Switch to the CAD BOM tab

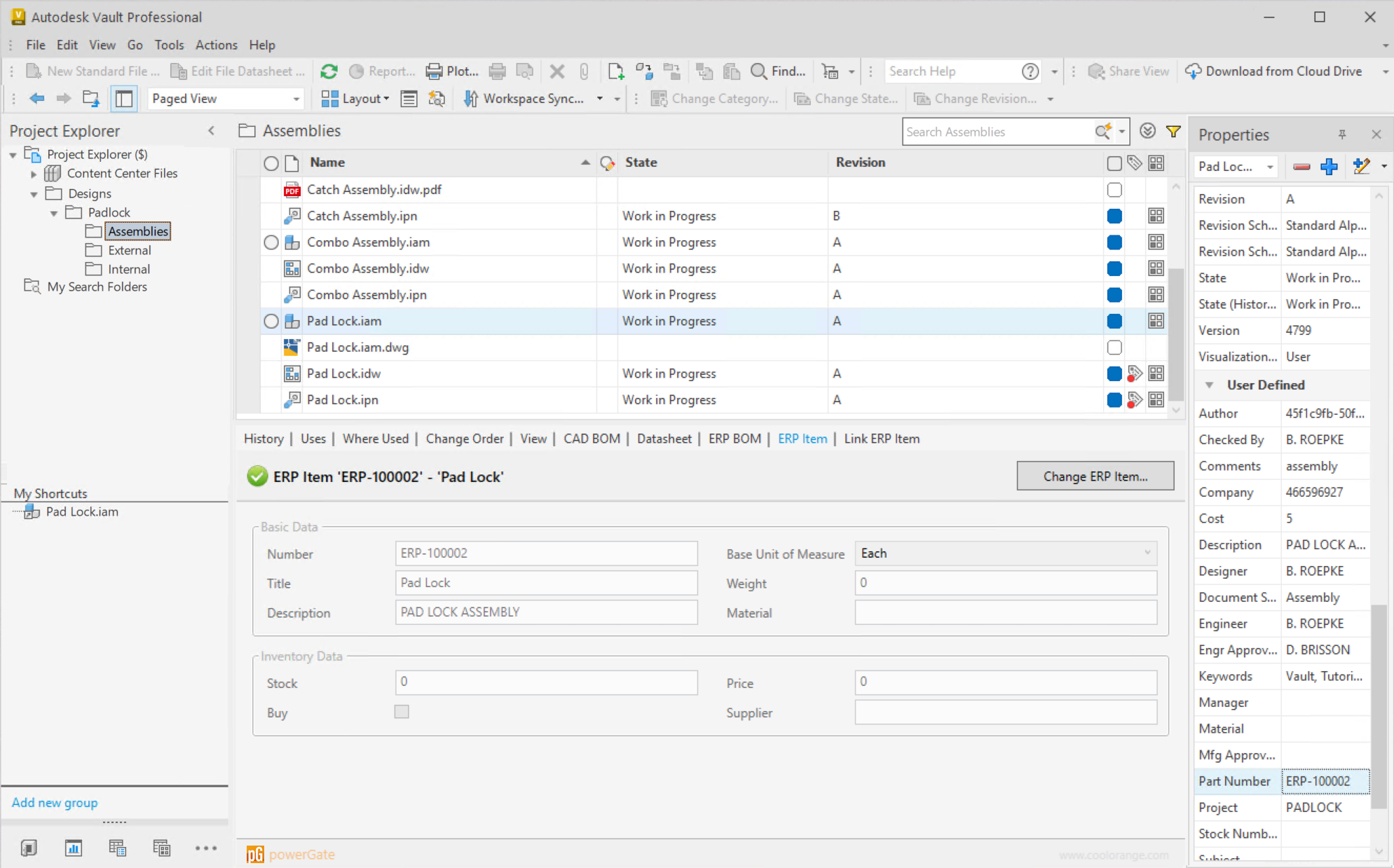(x=592, y=439)
